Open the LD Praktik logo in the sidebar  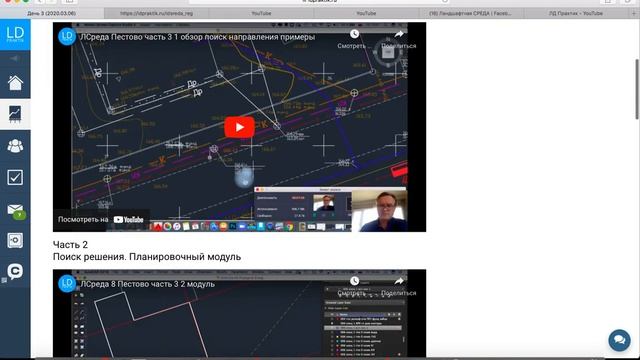pos(15,35)
